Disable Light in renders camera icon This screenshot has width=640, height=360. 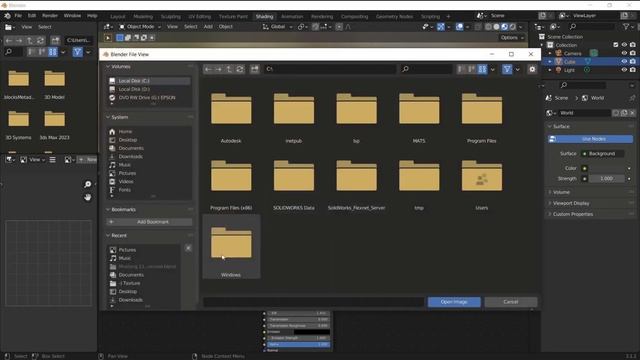pos(633,70)
